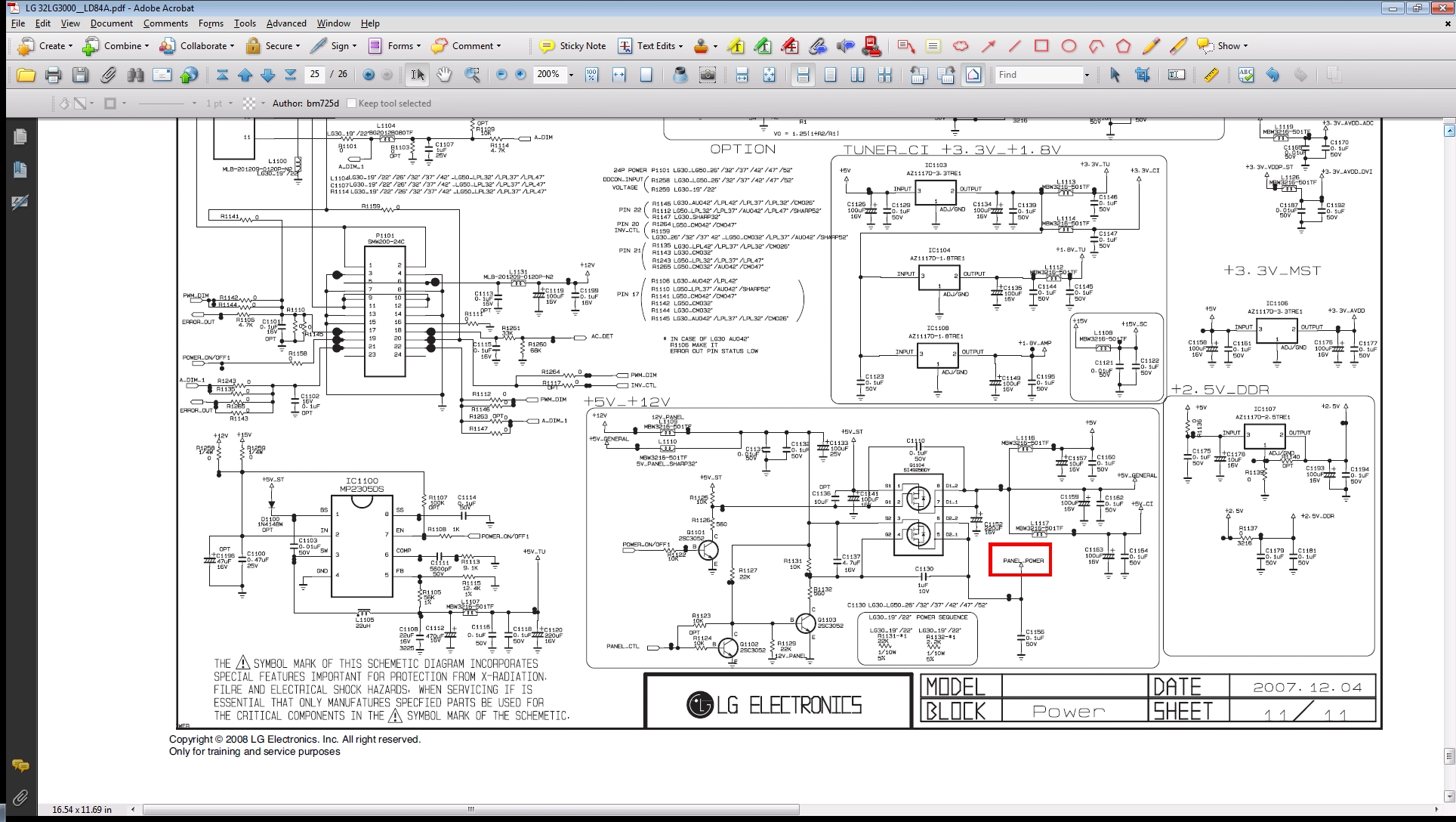Pick the Measuring ruler tool
1456x822 pixels.
tap(1211, 75)
